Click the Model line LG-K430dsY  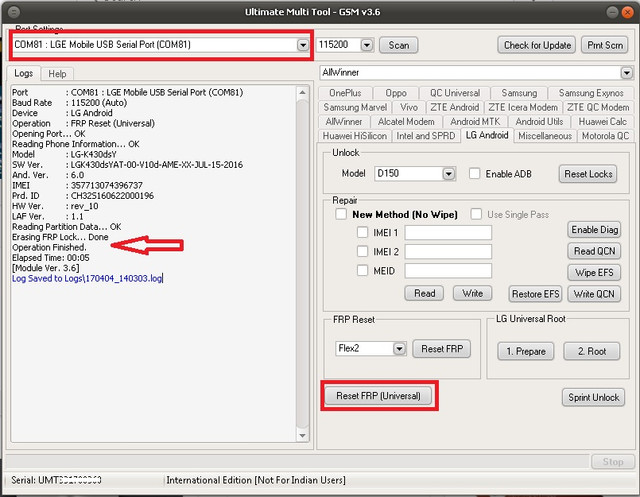point(93,154)
